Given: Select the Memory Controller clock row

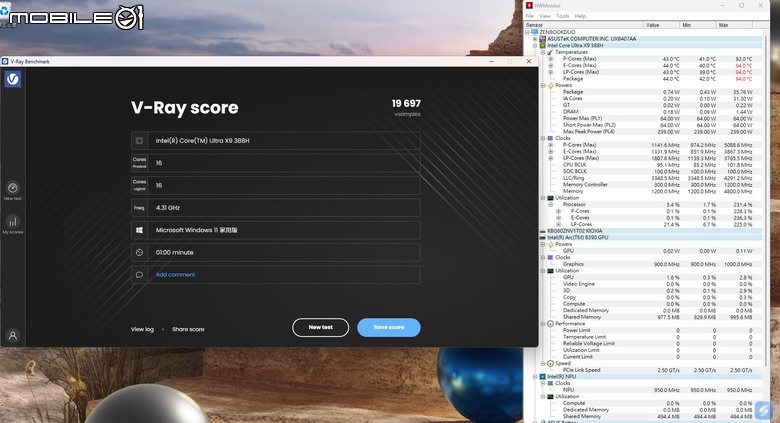Looking at the screenshot, I should click(648, 185).
